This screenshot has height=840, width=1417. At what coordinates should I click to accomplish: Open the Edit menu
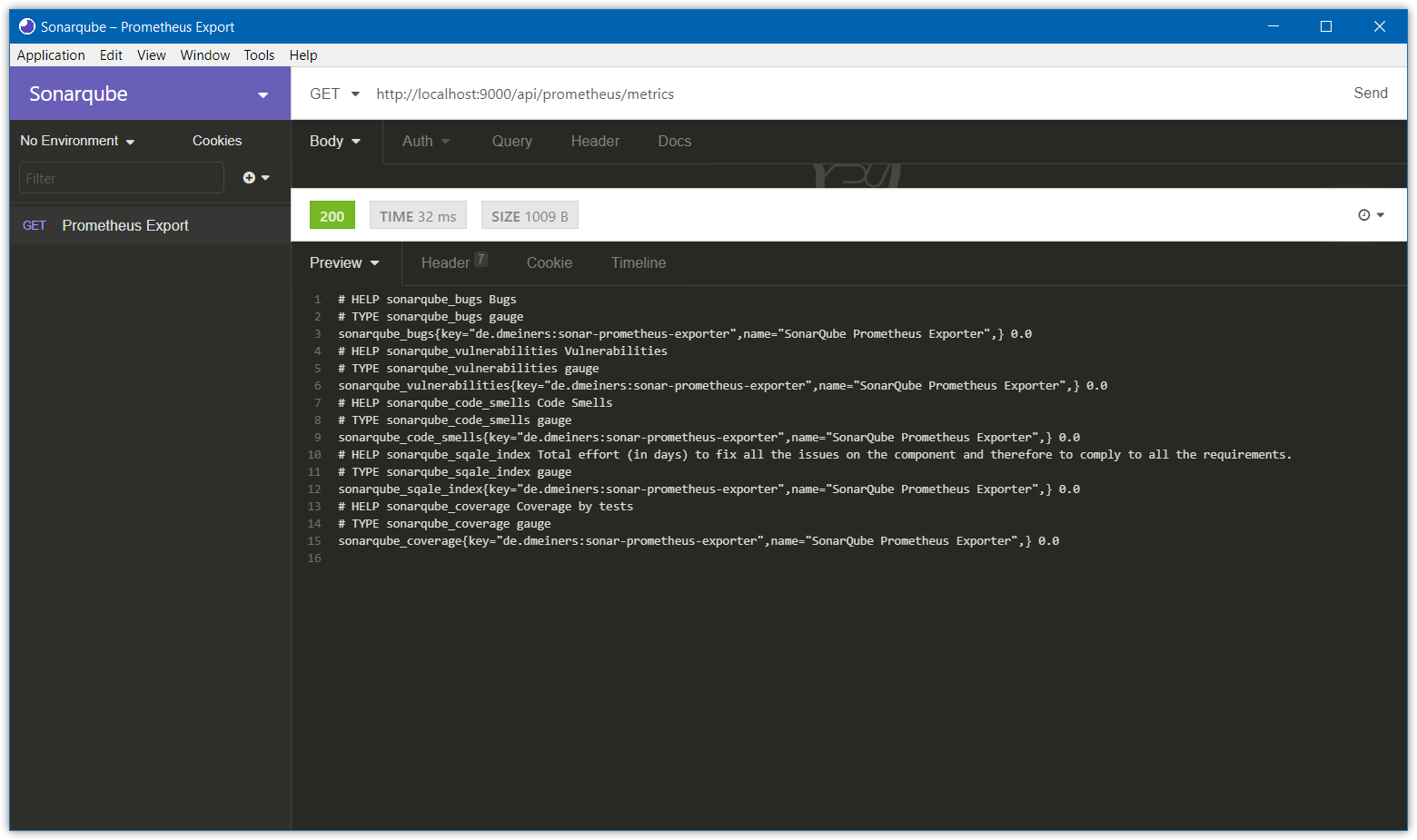coord(111,55)
